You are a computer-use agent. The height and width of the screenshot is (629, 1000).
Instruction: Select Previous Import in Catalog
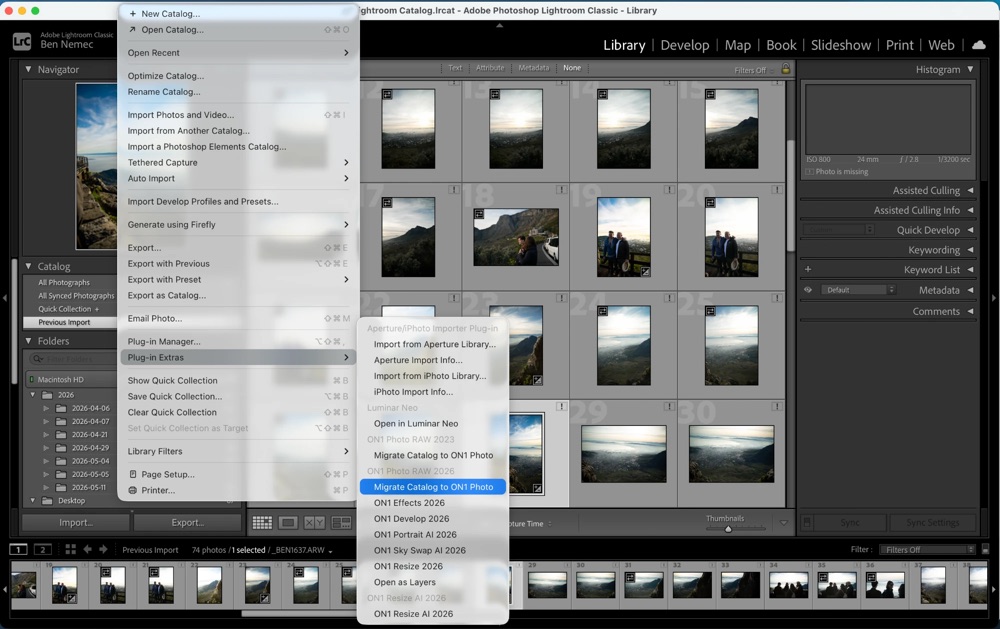click(70, 322)
